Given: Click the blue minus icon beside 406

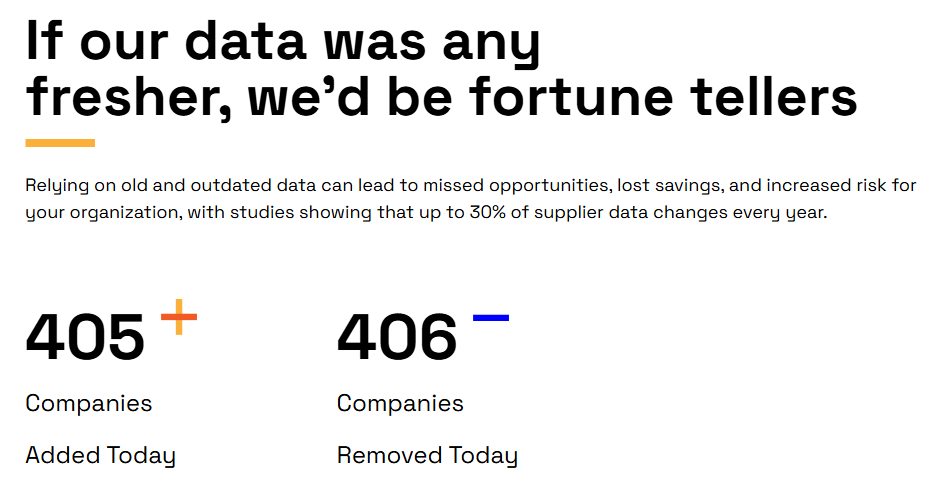Looking at the screenshot, I should [x=490, y=318].
